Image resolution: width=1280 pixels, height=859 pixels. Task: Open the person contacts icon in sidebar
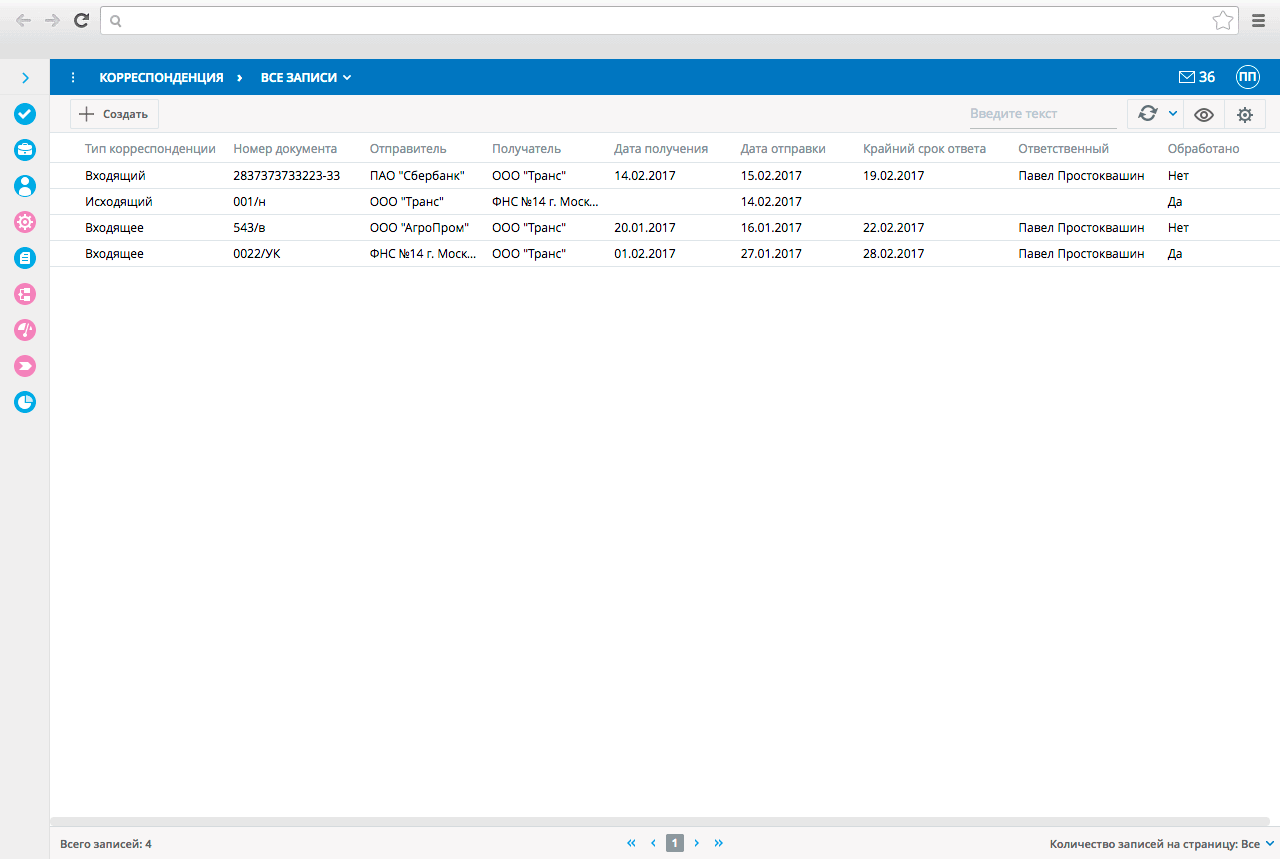[x=25, y=186]
